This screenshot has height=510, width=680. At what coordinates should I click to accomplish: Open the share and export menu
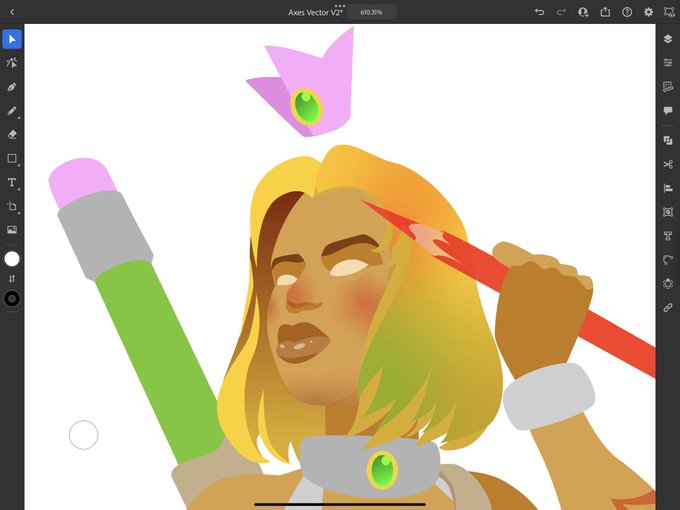(605, 12)
